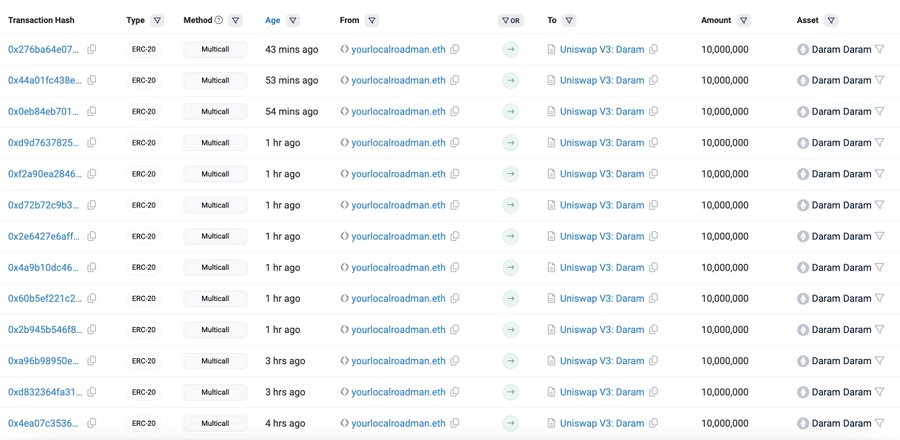Click Daram token icon in 0xd832364fa31 row

(803, 392)
